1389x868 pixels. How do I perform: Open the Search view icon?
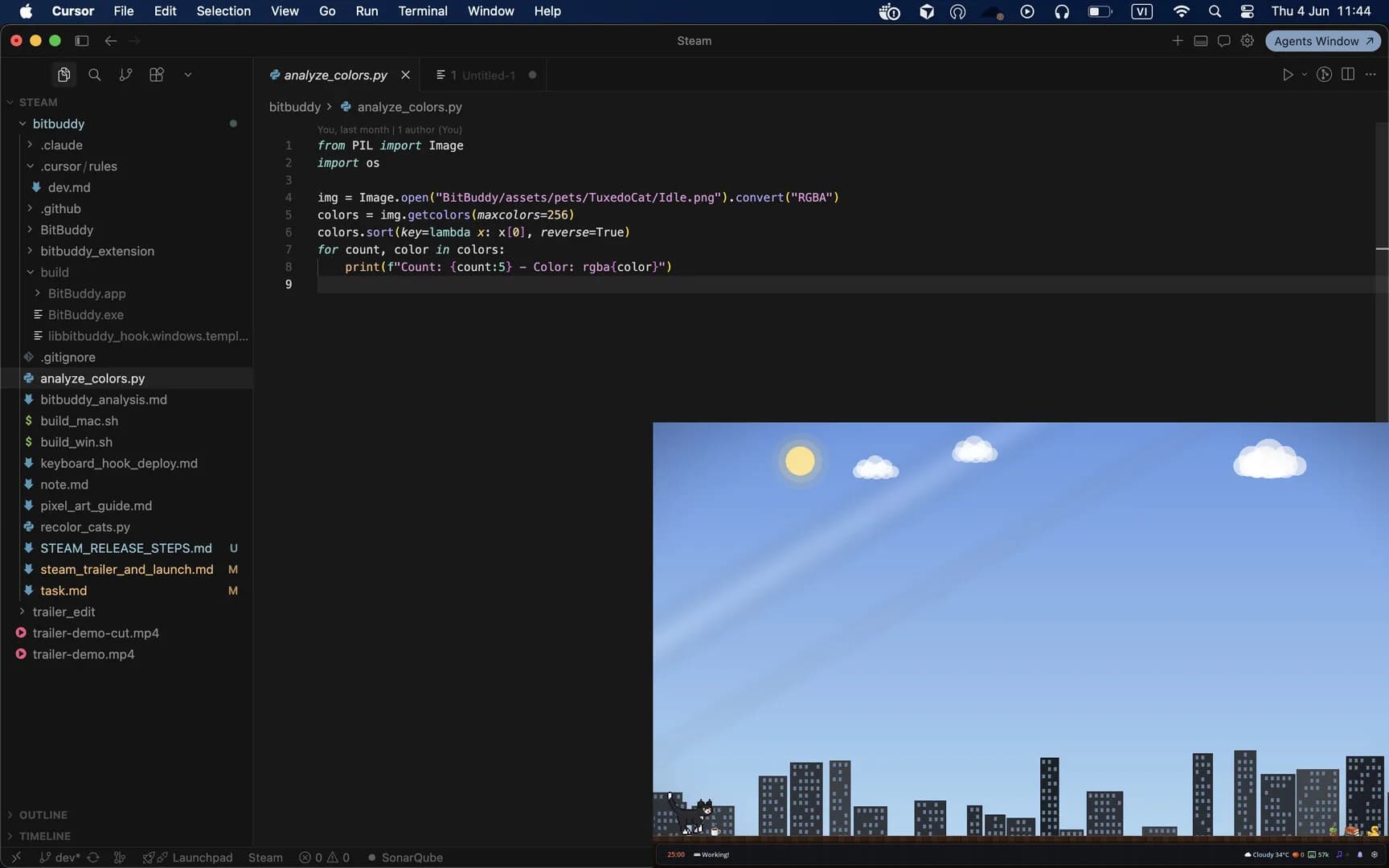pos(94,75)
